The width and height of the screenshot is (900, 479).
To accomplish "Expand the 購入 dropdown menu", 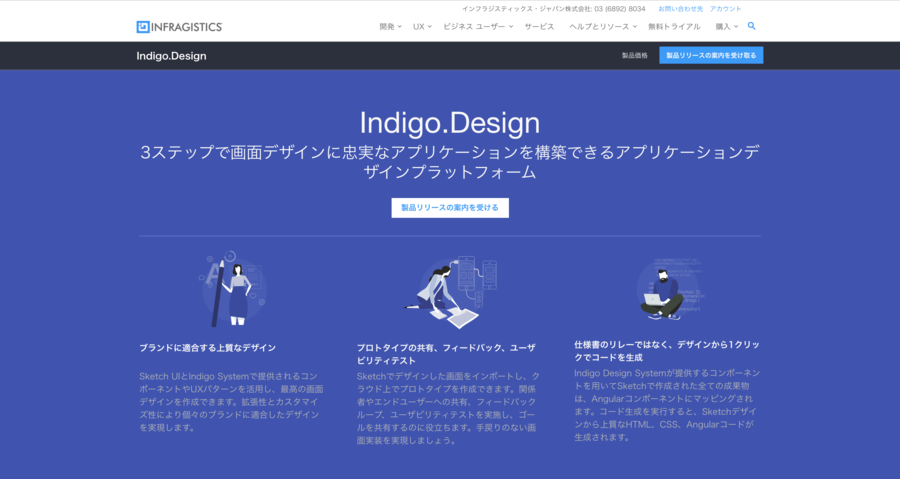I will point(727,27).
